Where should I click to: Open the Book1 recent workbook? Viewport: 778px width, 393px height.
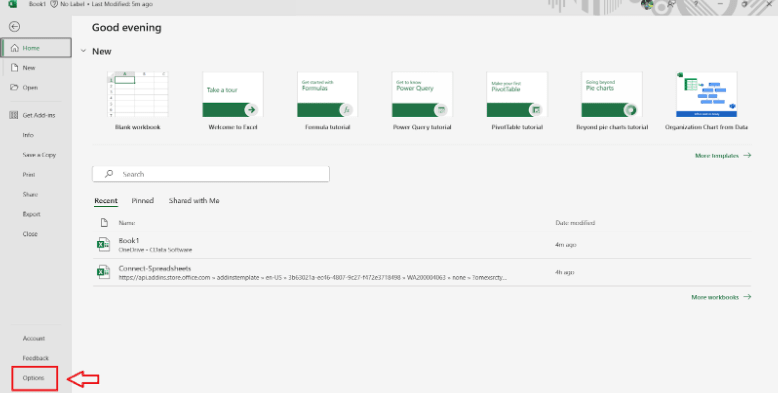tap(422, 245)
